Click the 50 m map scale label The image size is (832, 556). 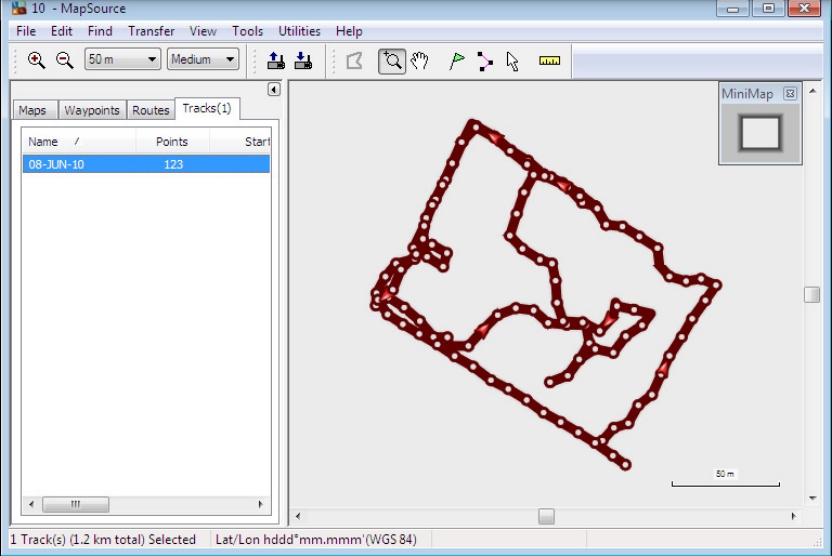(x=725, y=474)
